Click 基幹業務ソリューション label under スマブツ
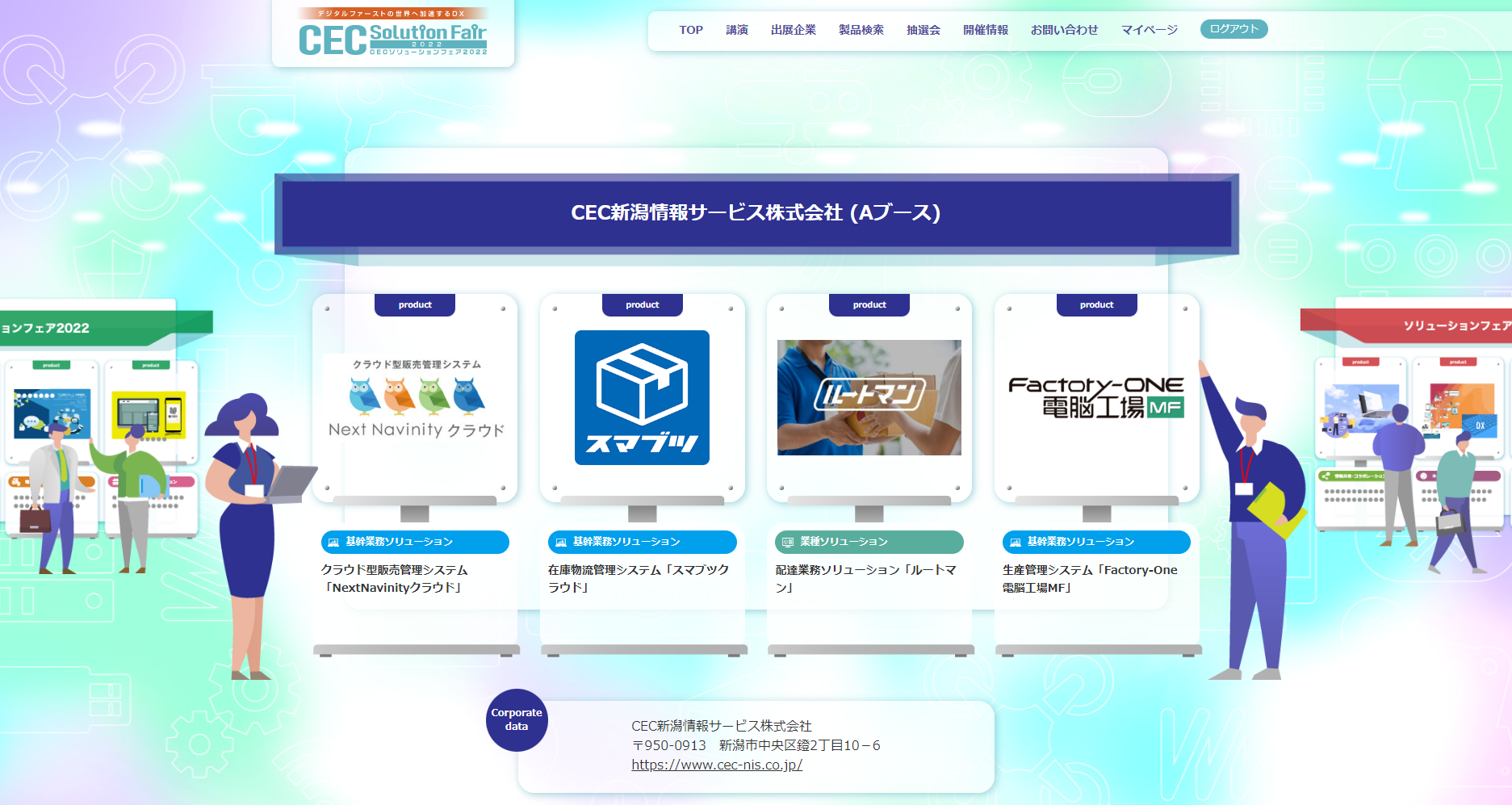The width and height of the screenshot is (1512, 805). [x=643, y=542]
